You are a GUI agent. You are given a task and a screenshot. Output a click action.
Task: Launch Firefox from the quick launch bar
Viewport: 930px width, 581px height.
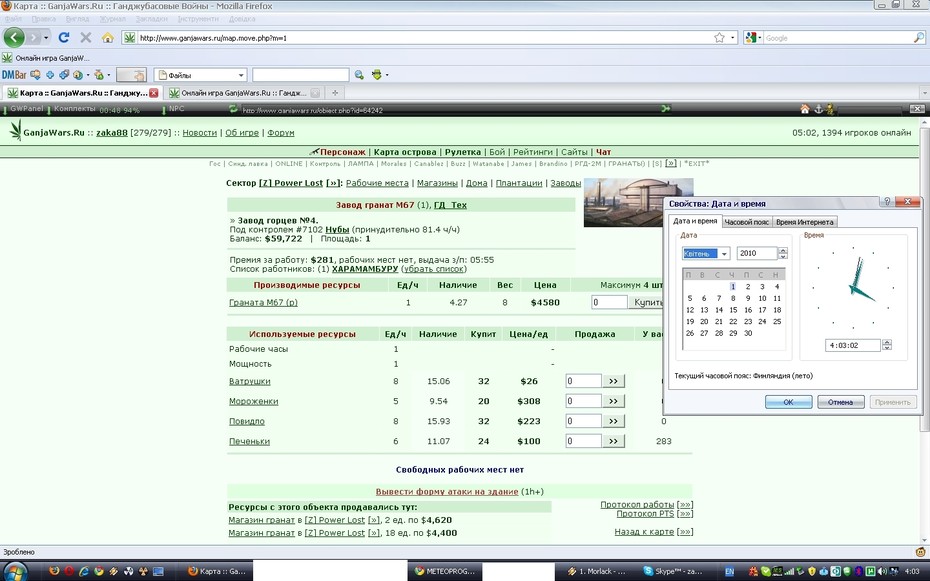[54, 572]
